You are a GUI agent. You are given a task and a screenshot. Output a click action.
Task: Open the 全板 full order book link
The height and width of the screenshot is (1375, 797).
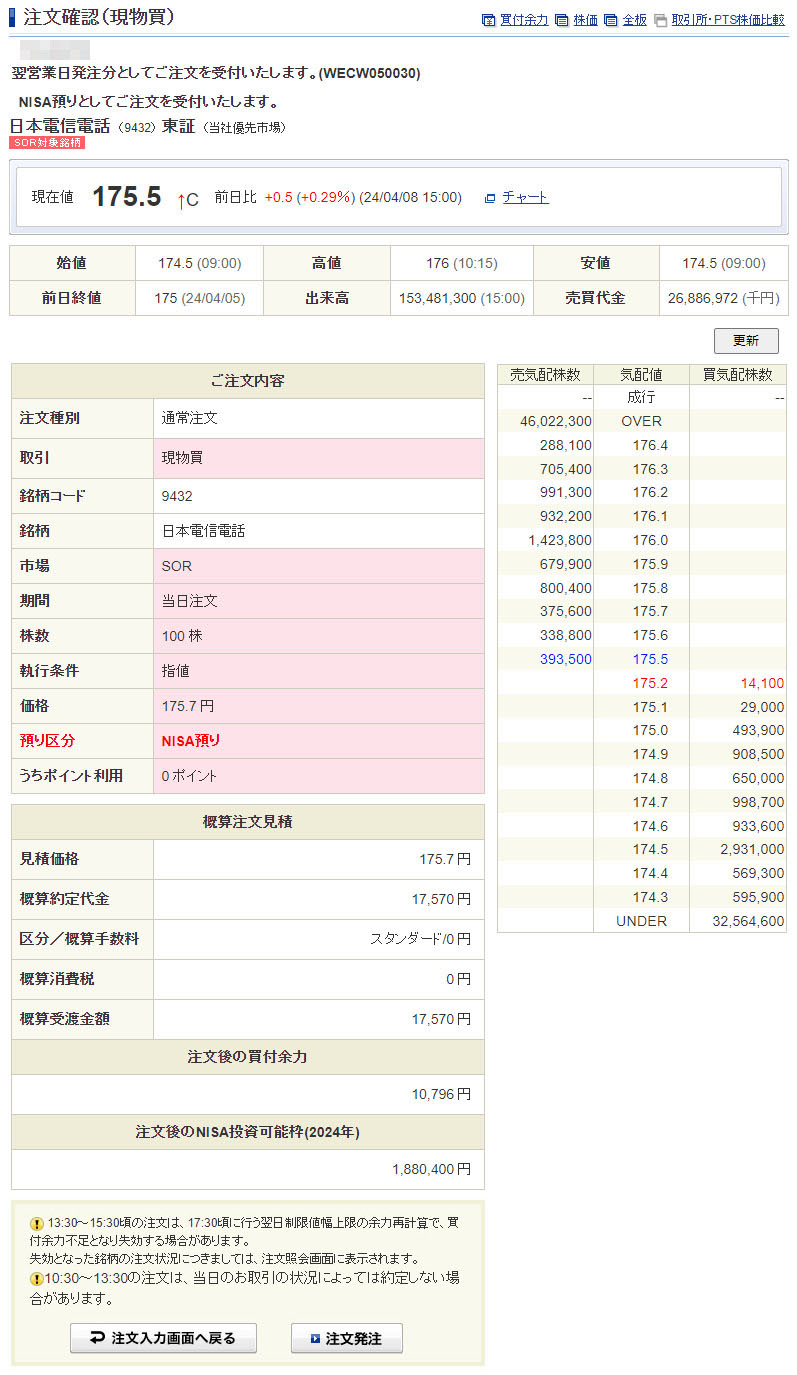point(634,20)
